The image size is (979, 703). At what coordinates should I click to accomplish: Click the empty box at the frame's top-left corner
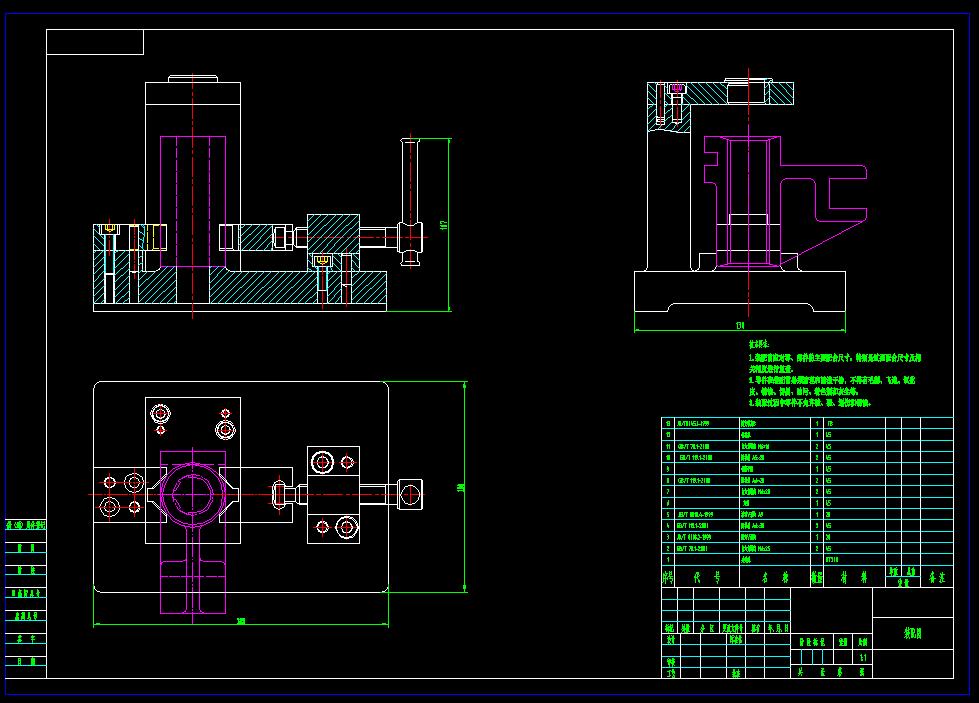click(95, 42)
